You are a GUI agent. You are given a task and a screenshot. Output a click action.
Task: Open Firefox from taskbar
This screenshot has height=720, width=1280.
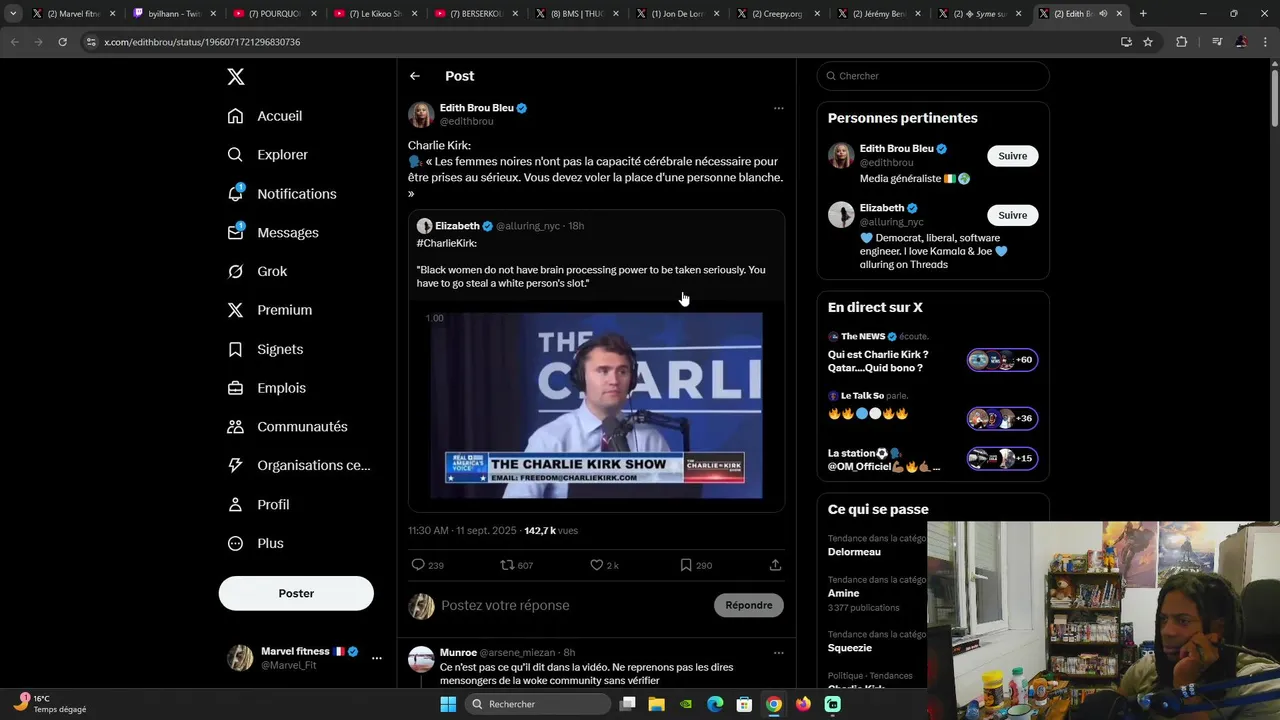[803, 704]
